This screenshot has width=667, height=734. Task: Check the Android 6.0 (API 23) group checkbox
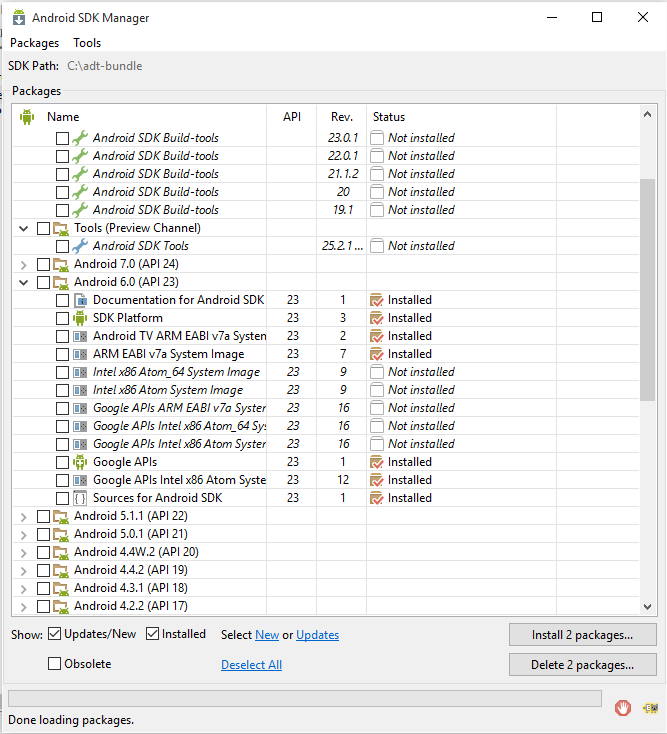[x=44, y=283]
